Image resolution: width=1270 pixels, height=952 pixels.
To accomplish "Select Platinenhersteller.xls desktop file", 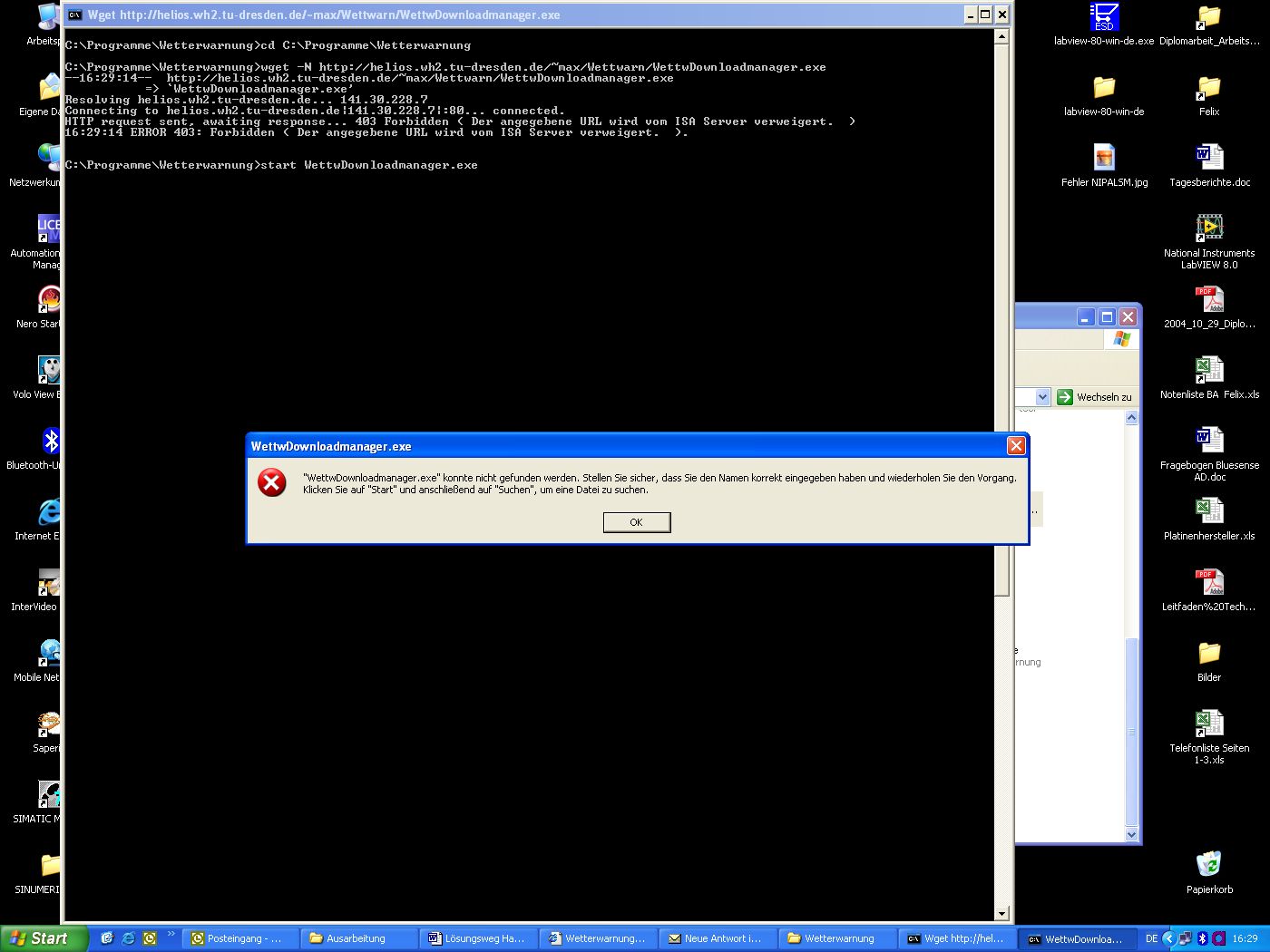I will [1208, 512].
